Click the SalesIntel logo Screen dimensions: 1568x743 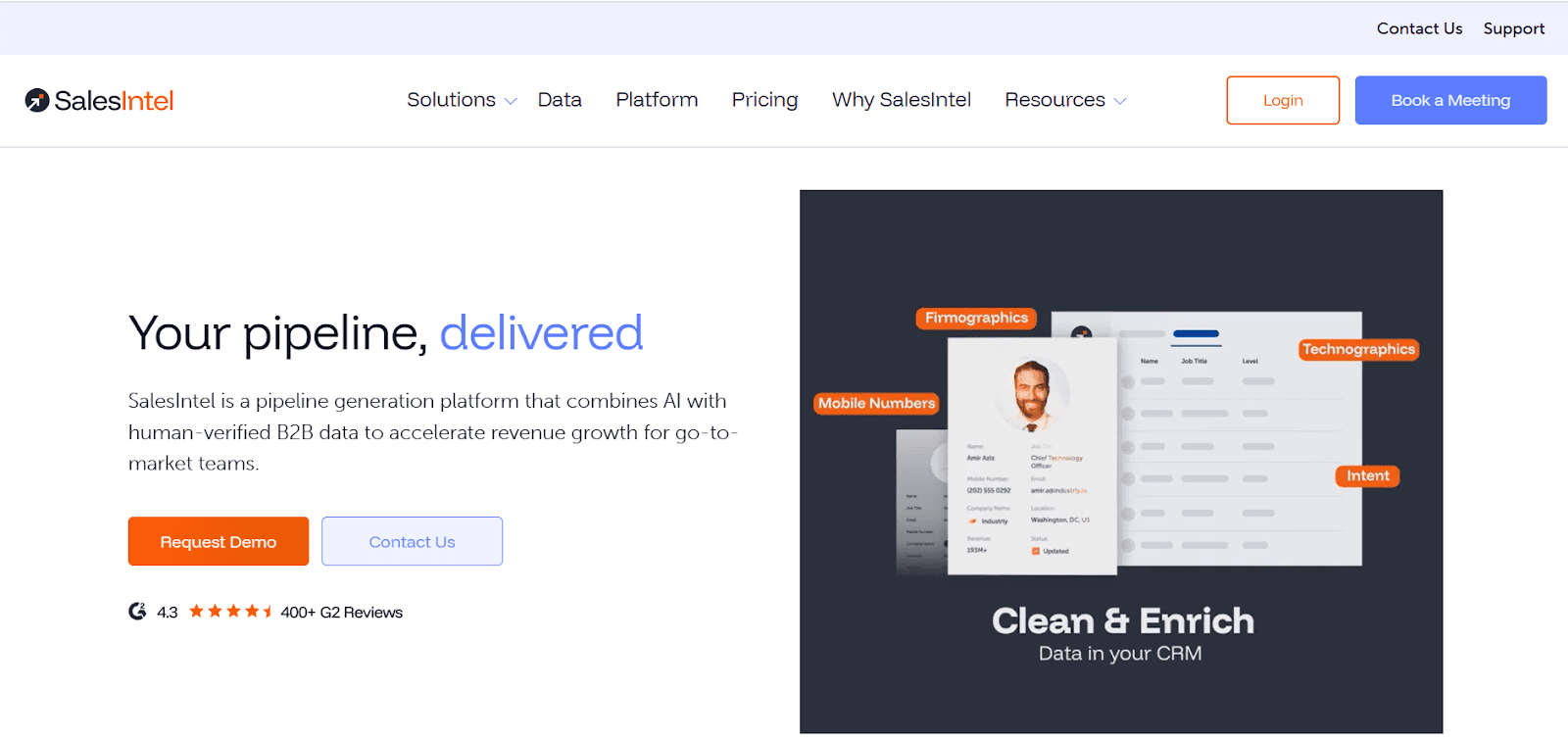click(x=99, y=100)
